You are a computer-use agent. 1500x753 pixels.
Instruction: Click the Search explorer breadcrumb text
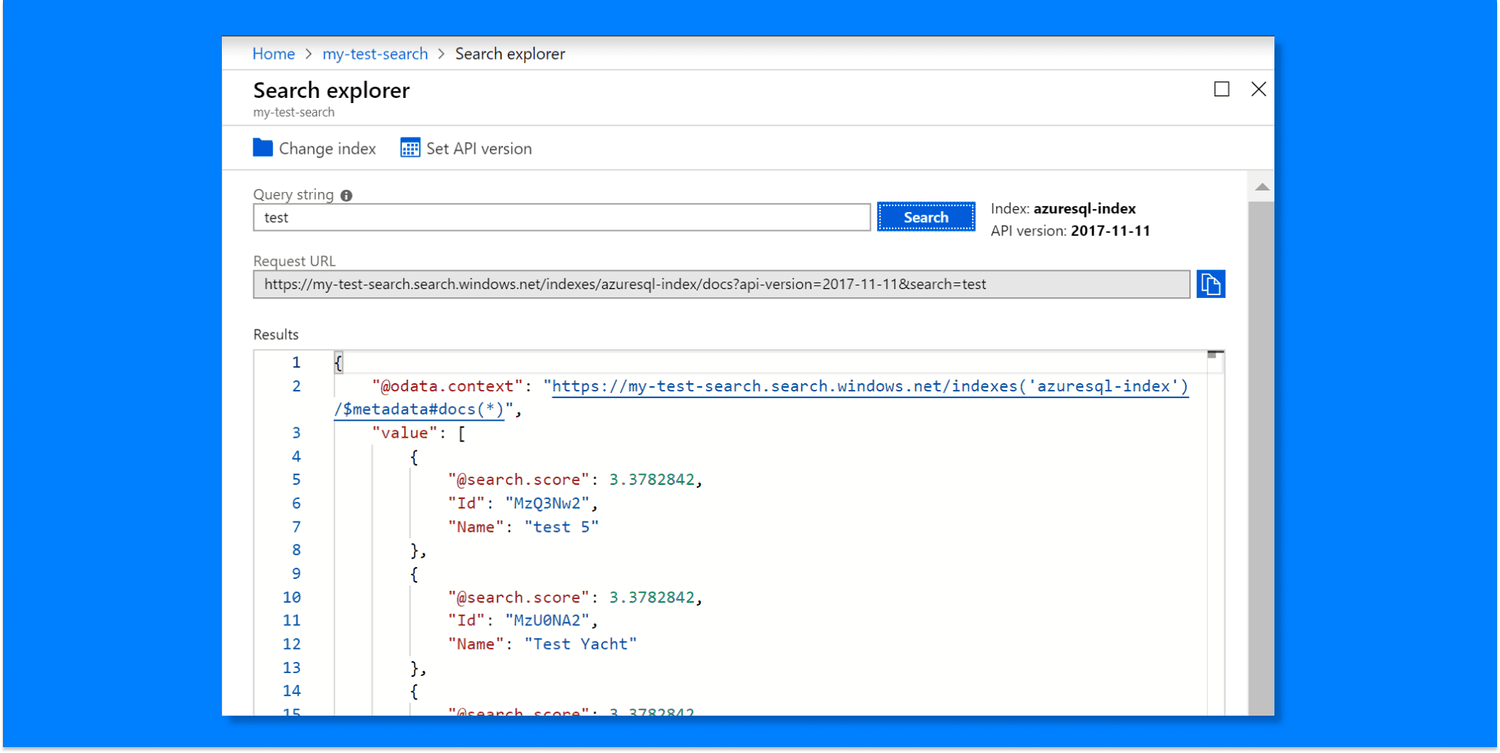[x=510, y=54]
